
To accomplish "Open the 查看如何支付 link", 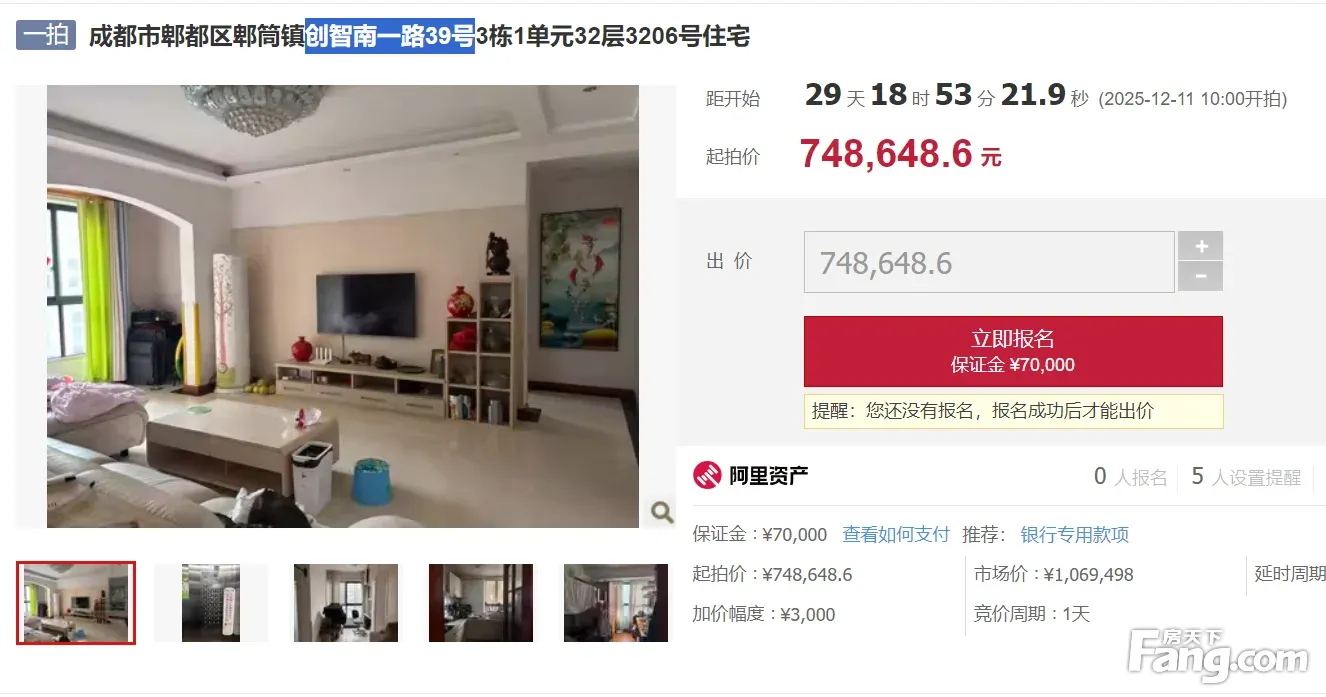I will [x=896, y=535].
